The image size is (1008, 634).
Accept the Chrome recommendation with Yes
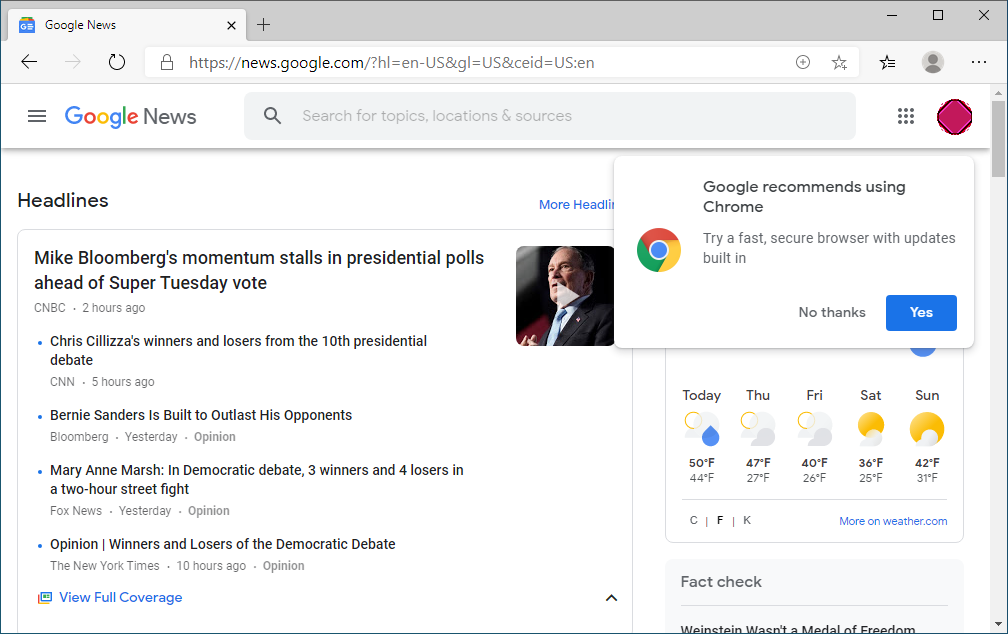click(921, 312)
